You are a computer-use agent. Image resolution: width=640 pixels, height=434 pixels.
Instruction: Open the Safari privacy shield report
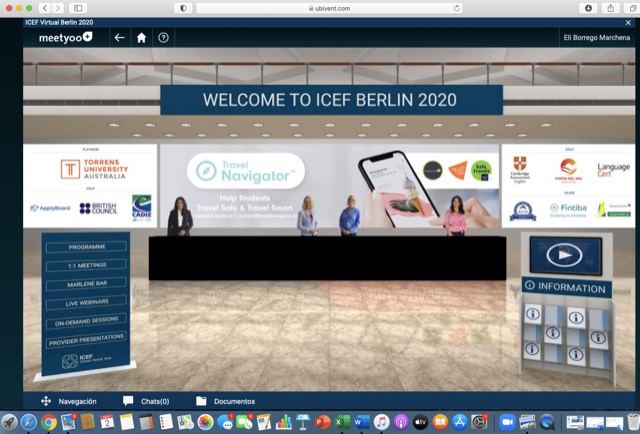coord(183,8)
